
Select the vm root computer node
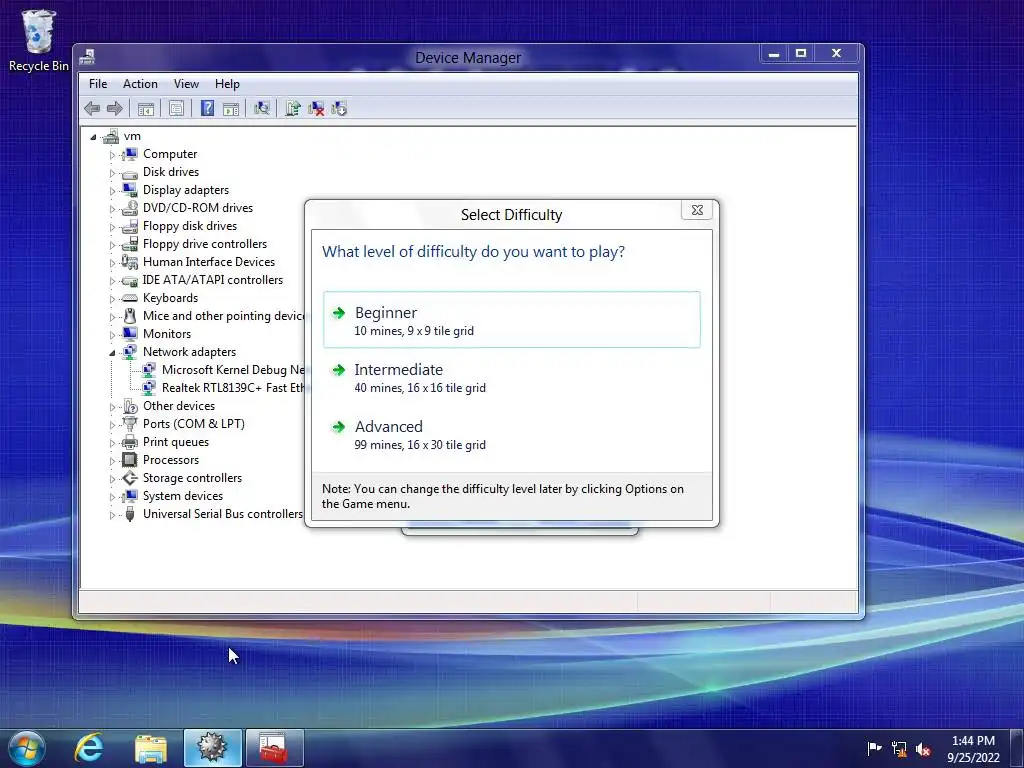[132, 136]
